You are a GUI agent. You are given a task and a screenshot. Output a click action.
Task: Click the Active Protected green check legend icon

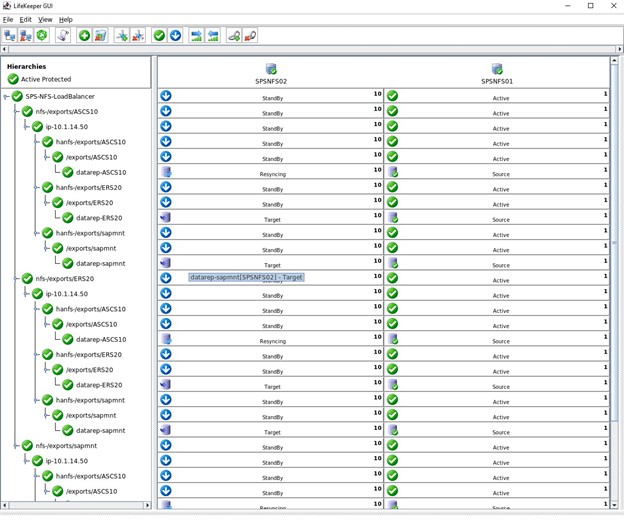[x=13, y=79]
